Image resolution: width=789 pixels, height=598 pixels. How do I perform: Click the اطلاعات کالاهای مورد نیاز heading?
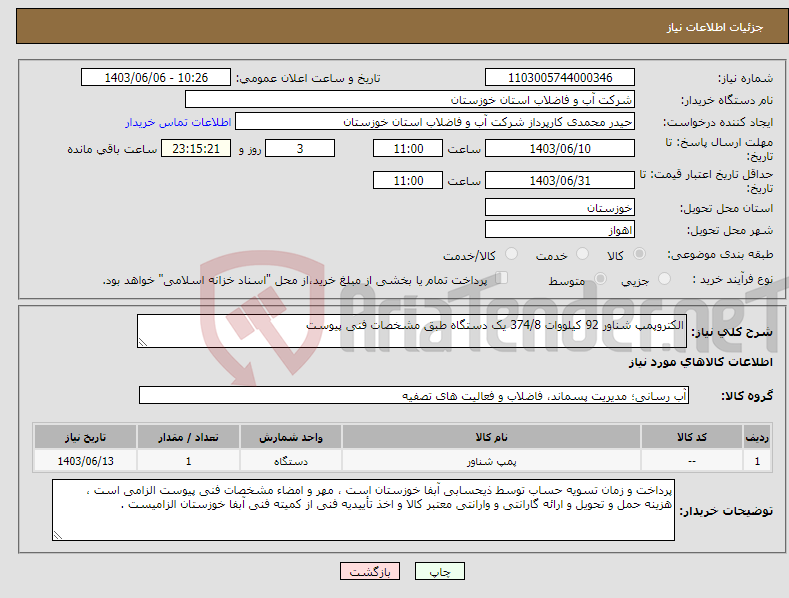[700, 362]
